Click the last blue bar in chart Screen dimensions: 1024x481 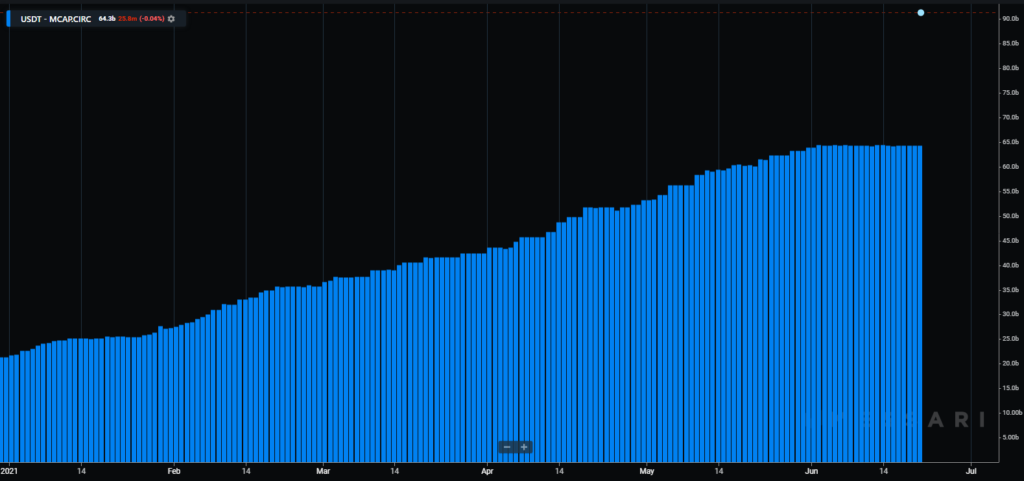click(918, 300)
